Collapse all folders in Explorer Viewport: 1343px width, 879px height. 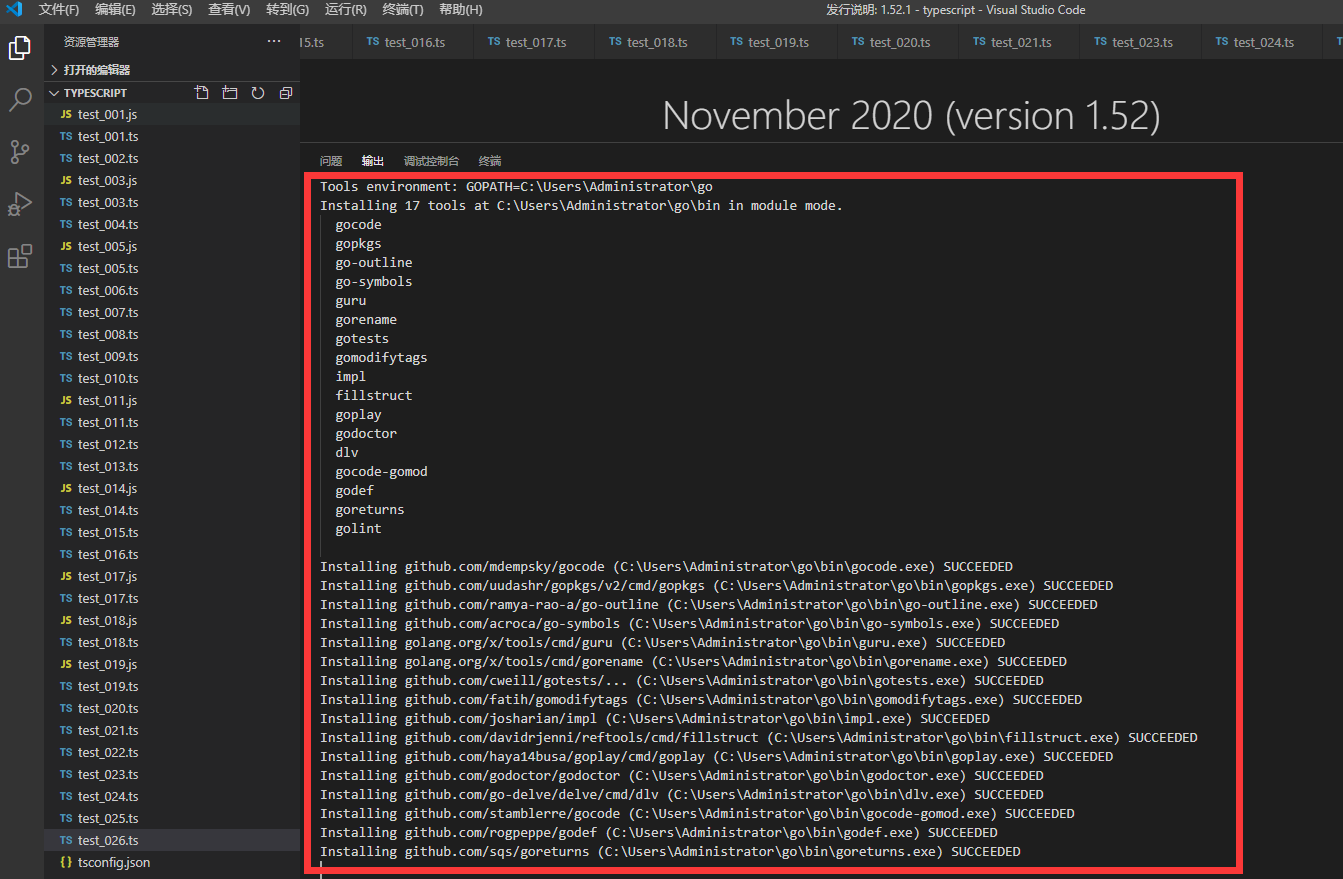tap(286, 93)
